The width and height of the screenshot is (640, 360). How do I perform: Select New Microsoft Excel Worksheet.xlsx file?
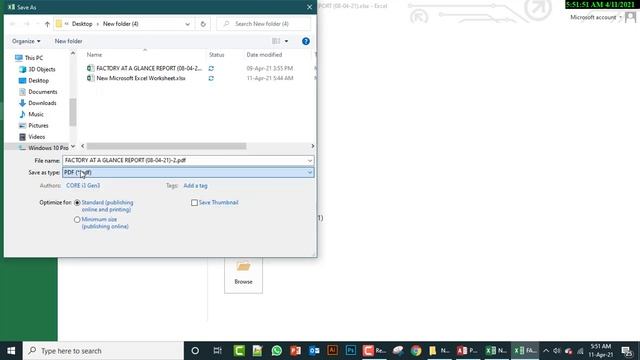pyautogui.click(x=140, y=78)
